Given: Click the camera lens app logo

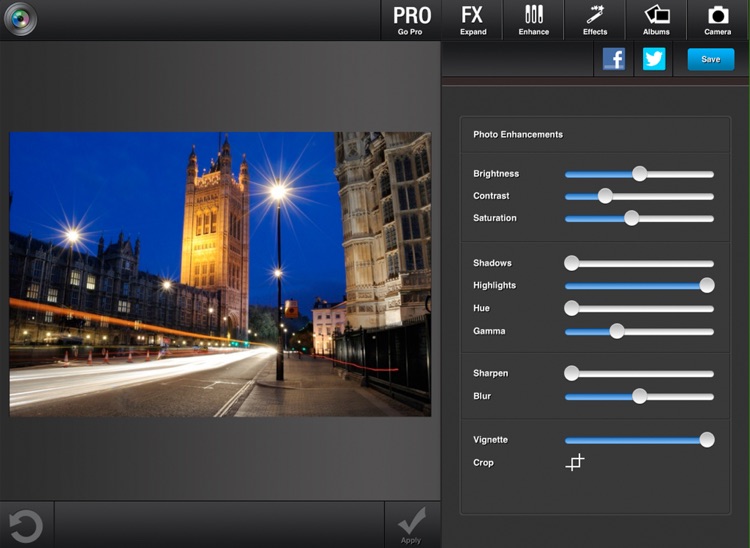Looking at the screenshot, I should [20, 19].
